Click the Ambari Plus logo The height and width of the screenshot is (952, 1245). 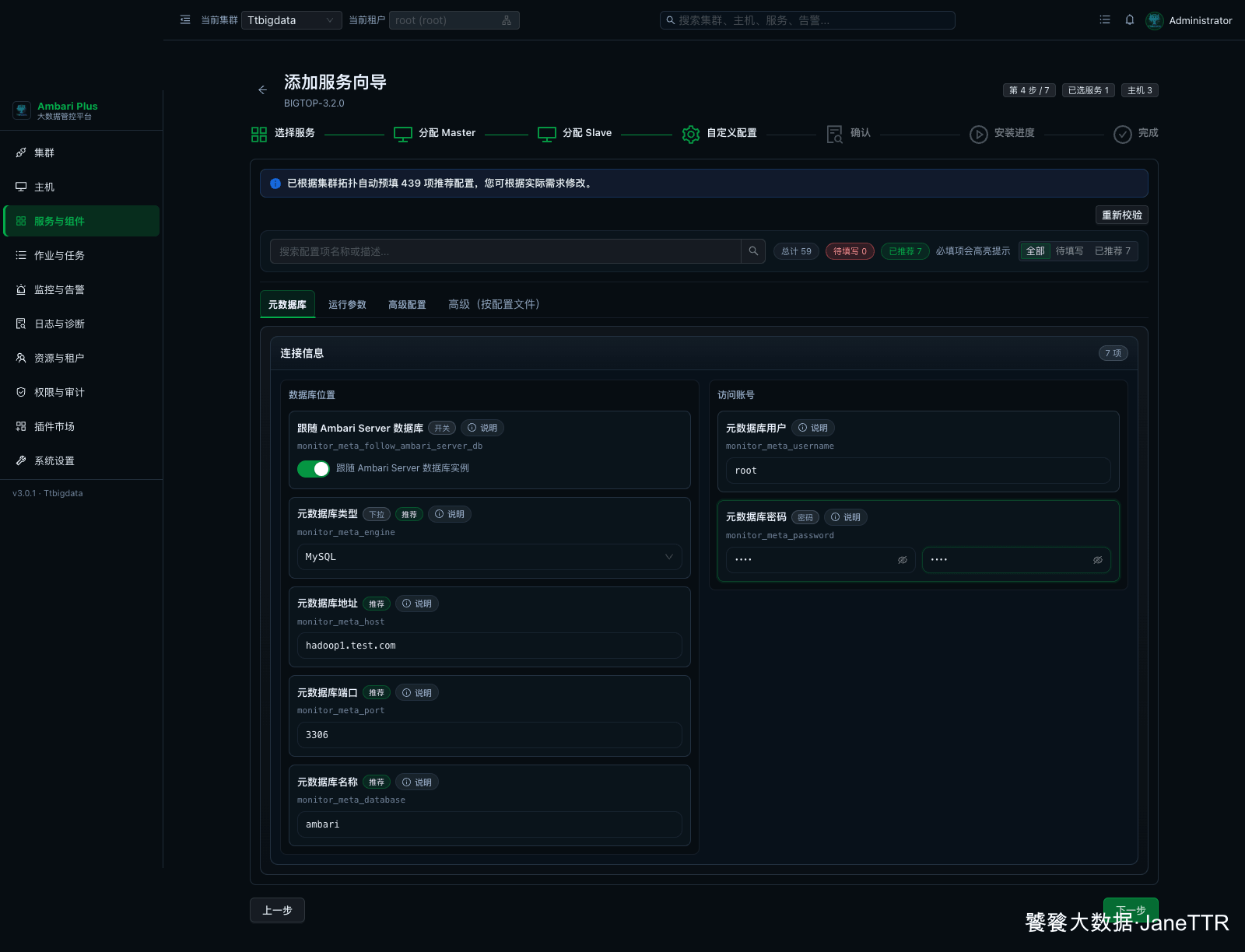(x=22, y=110)
